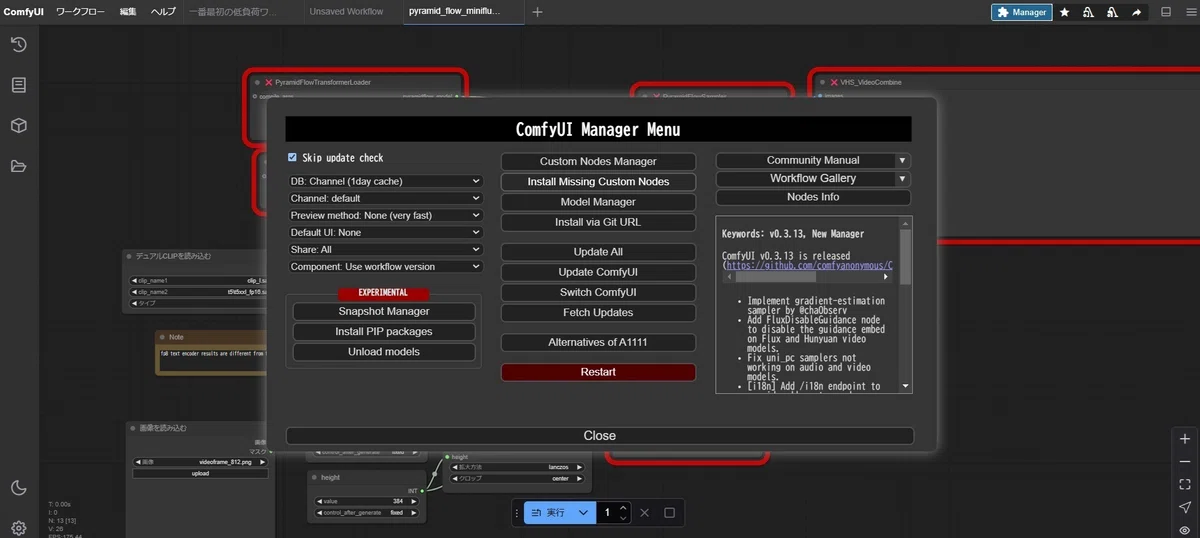Viewport: 1200px width, 538px height.
Task: Click the Update ComfyUI button
Action: tap(598, 272)
